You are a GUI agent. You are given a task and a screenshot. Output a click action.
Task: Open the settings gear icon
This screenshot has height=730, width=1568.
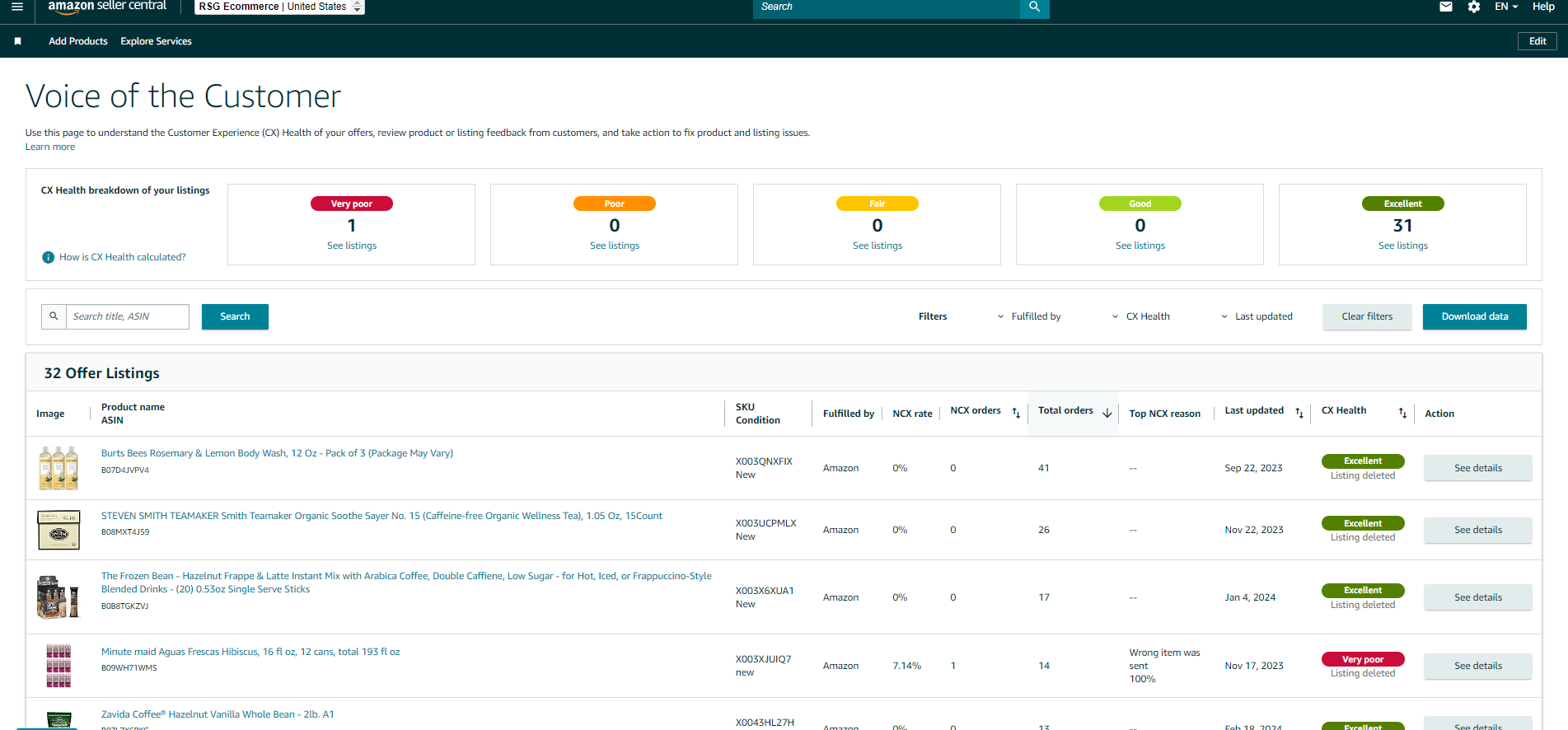point(1474,7)
